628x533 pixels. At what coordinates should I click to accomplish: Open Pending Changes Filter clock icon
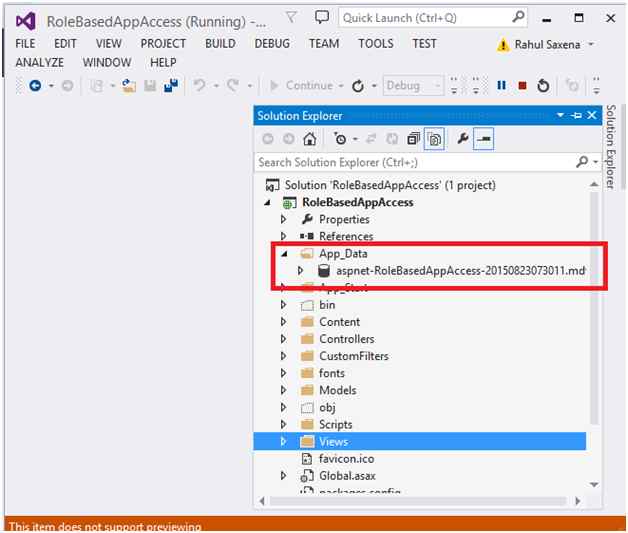(x=340, y=139)
